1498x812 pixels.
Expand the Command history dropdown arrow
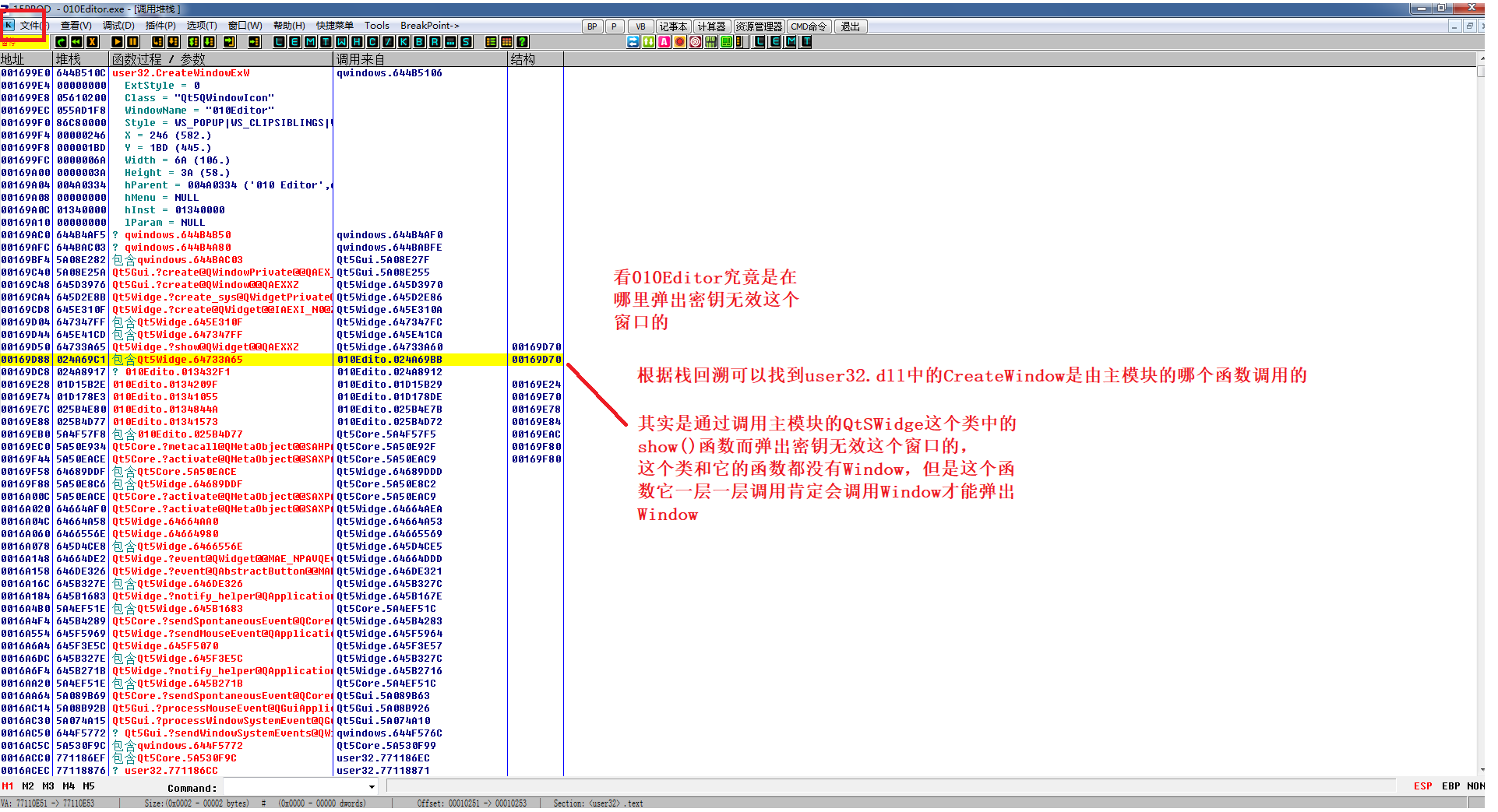[372, 787]
